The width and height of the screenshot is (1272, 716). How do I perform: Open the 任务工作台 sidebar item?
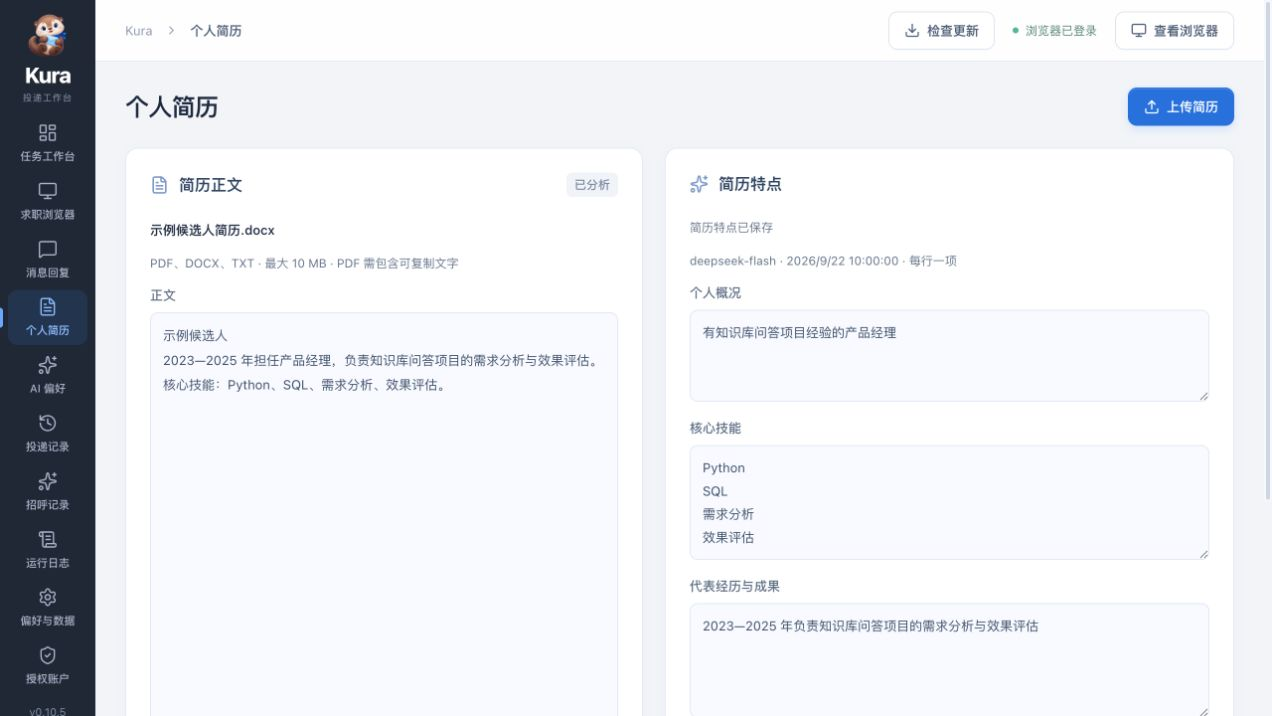[47, 143]
